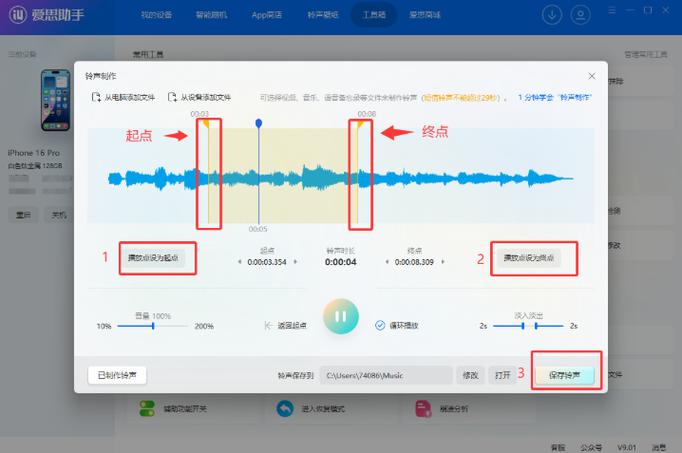Select the 工具箱 tab in top navigation
Viewport: 682px width, 453px height.
(374, 15)
